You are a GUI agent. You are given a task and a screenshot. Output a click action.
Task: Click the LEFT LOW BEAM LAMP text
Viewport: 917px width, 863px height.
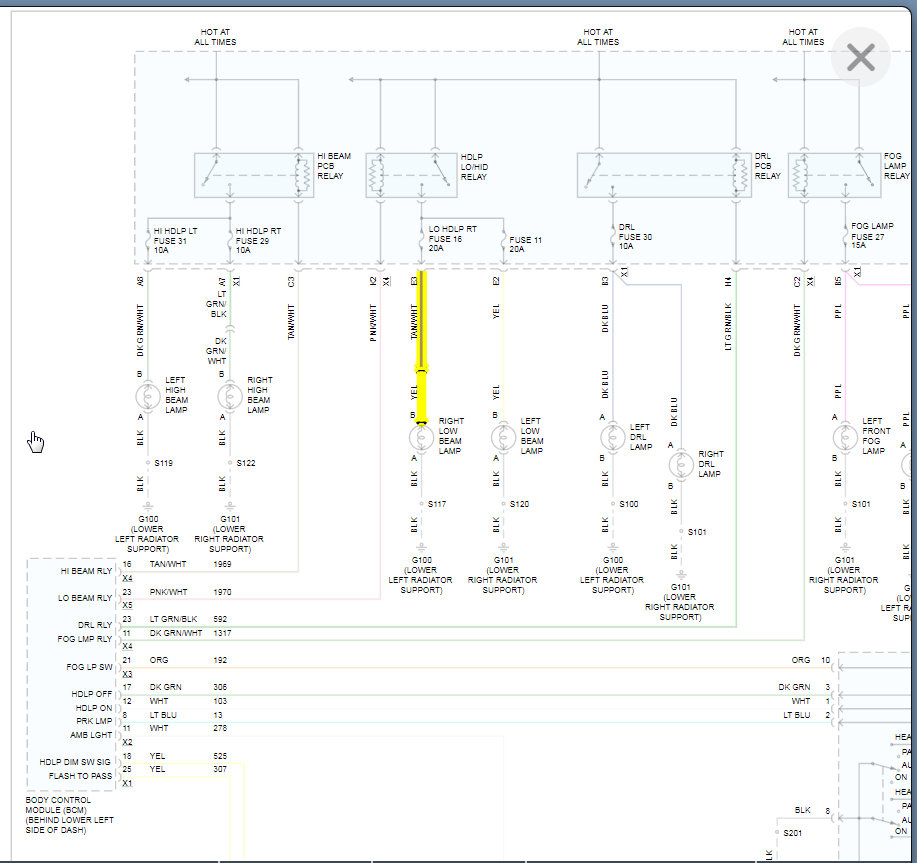pos(532,436)
